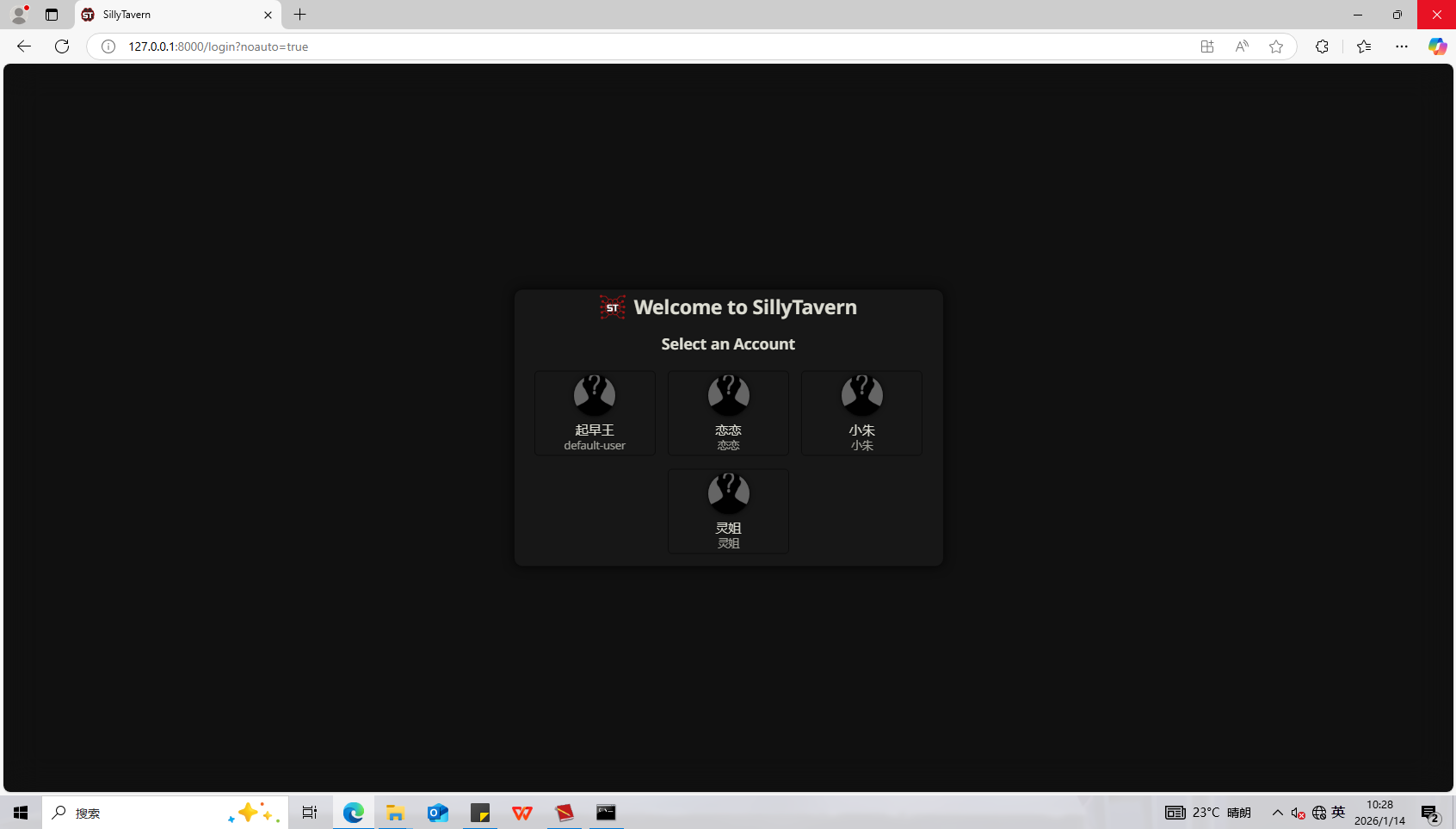Open the Favorites list icon
1456x829 pixels.
tap(1364, 46)
